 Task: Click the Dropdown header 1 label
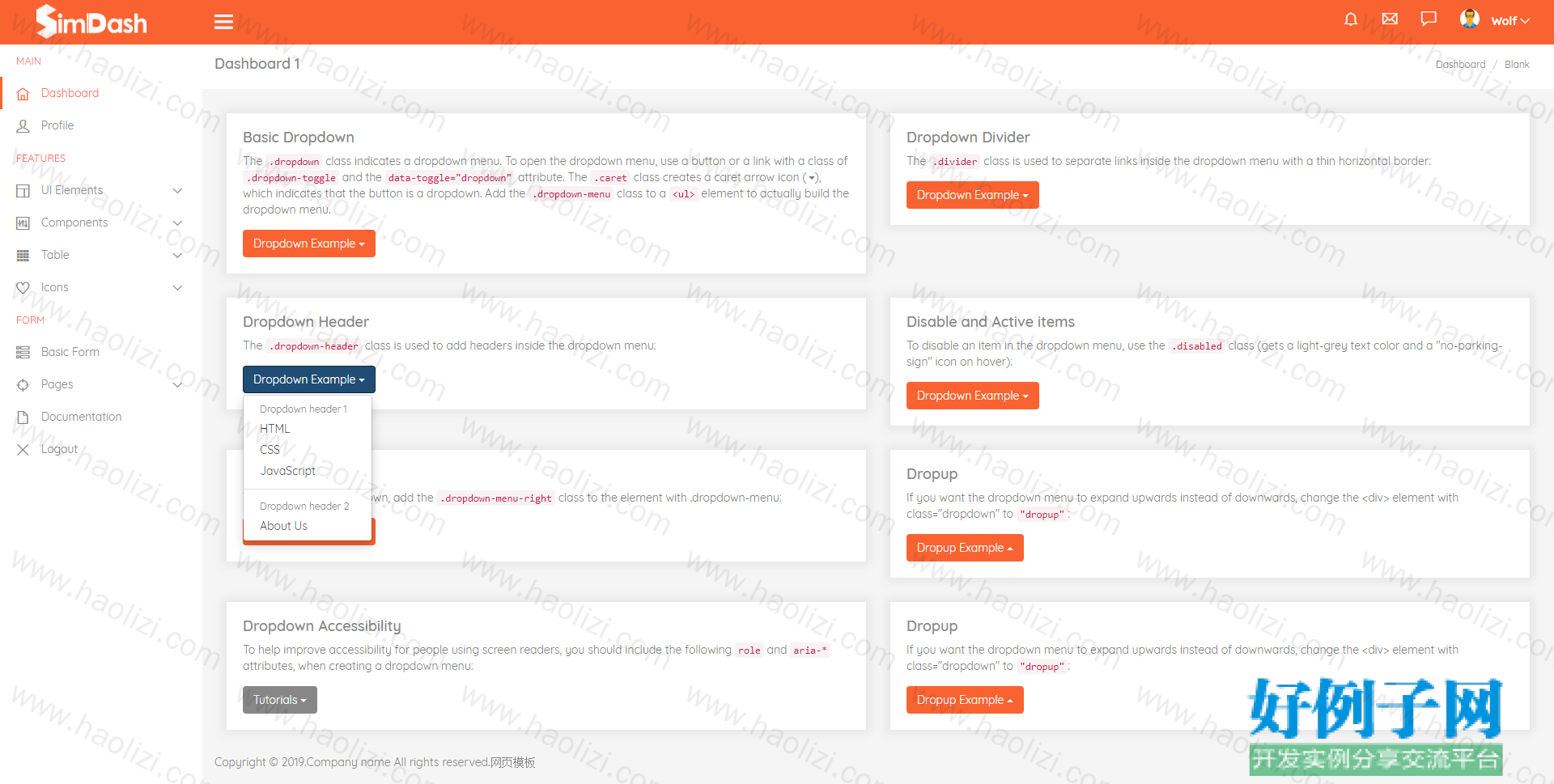pyautogui.click(x=304, y=409)
